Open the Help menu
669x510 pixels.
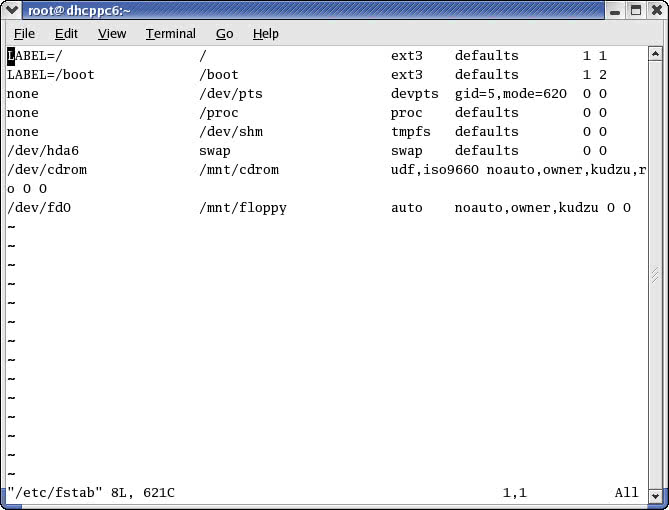265,34
